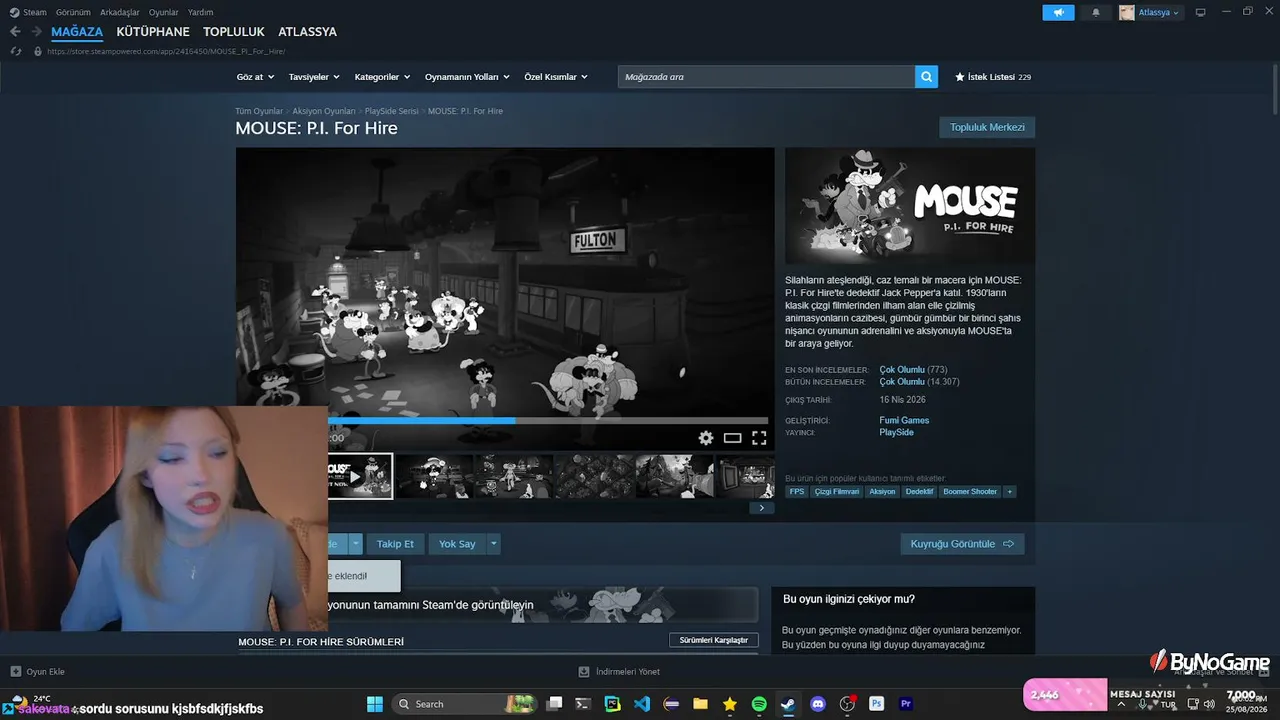Switch to the TOPLULUK tab
Image resolution: width=1280 pixels, height=720 pixels.
[234, 32]
